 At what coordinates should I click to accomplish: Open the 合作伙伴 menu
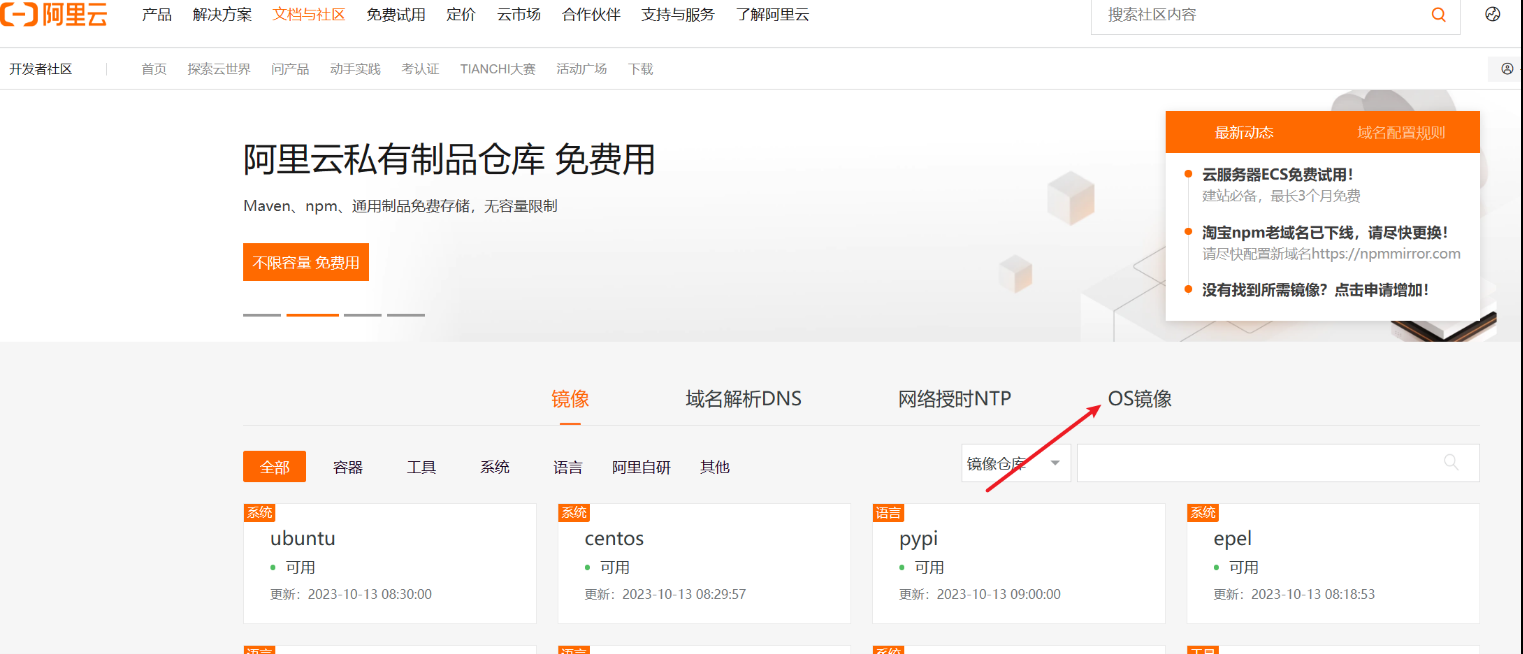click(591, 15)
